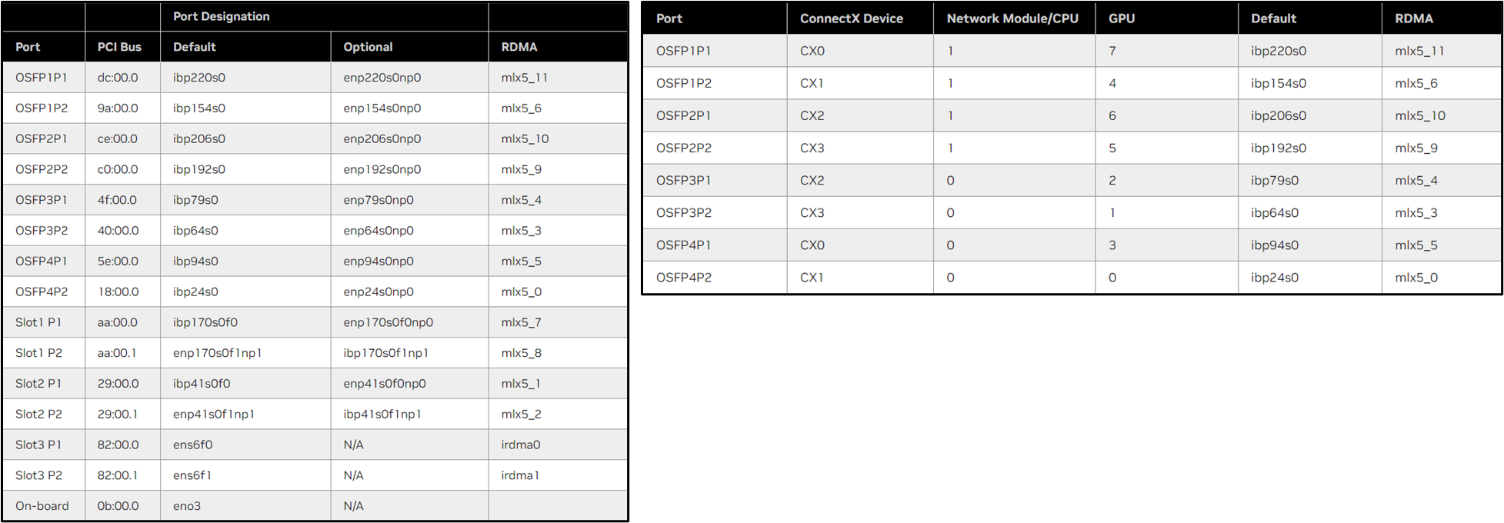Select the eno3 default name cell
The height and width of the screenshot is (523, 1504).
coord(187,506)
